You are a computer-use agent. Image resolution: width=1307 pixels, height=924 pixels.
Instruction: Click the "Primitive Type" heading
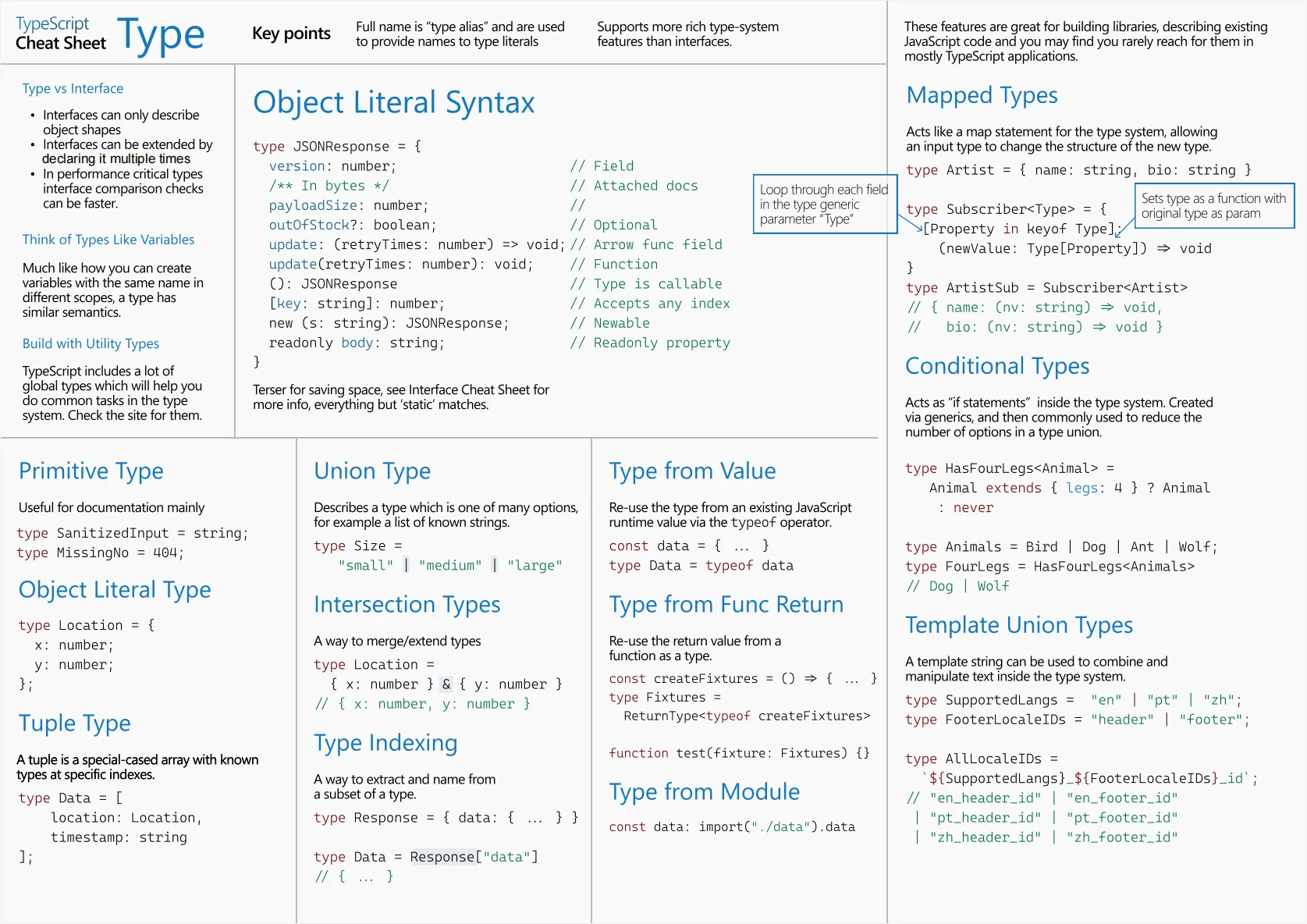point(91,471)
